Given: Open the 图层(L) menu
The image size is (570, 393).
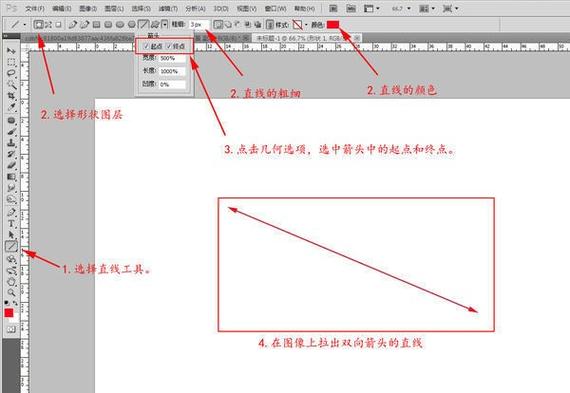Looking at the screenshot, I should click(114, 8).
